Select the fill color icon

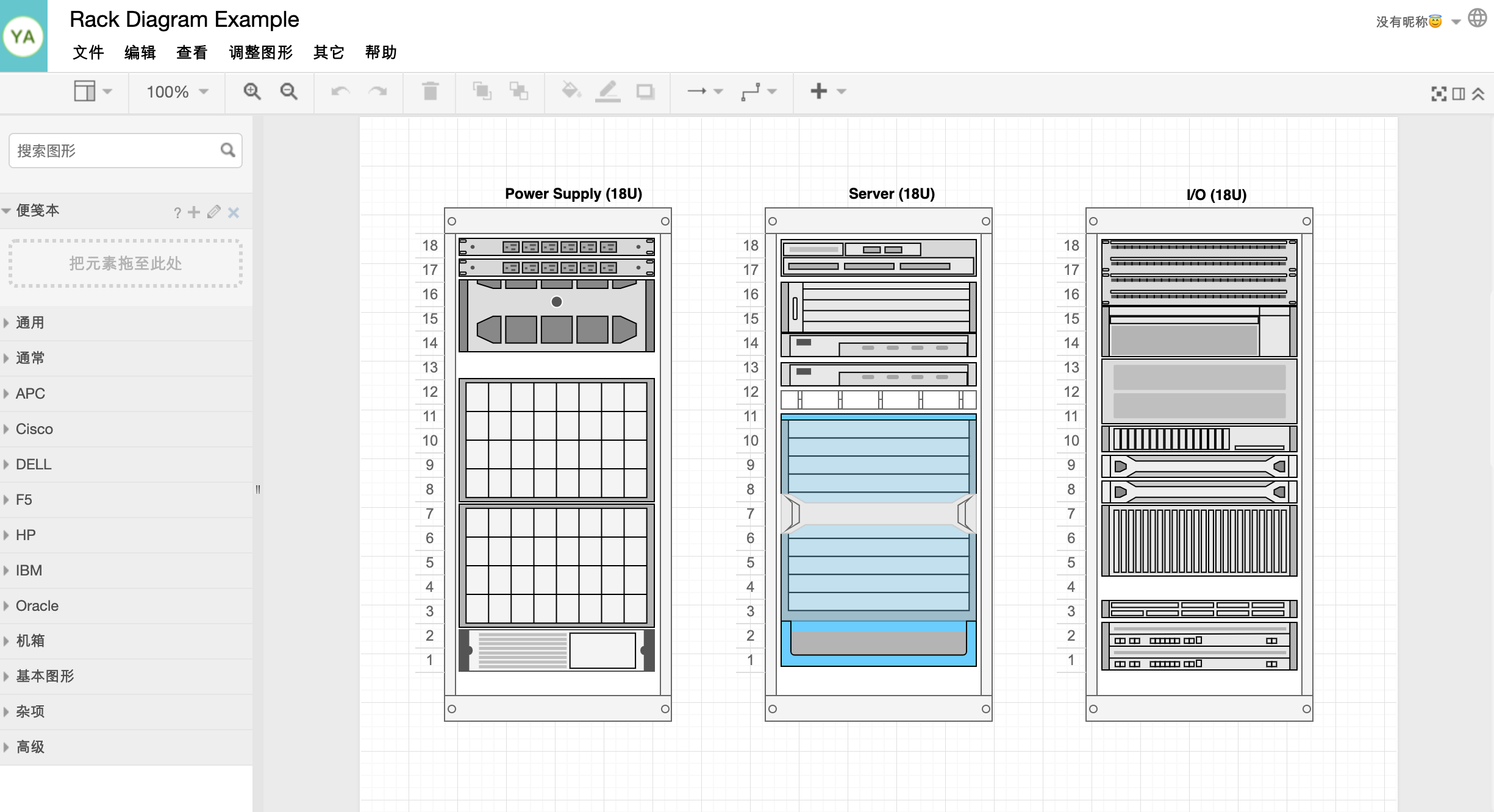[x=571, y=92]
